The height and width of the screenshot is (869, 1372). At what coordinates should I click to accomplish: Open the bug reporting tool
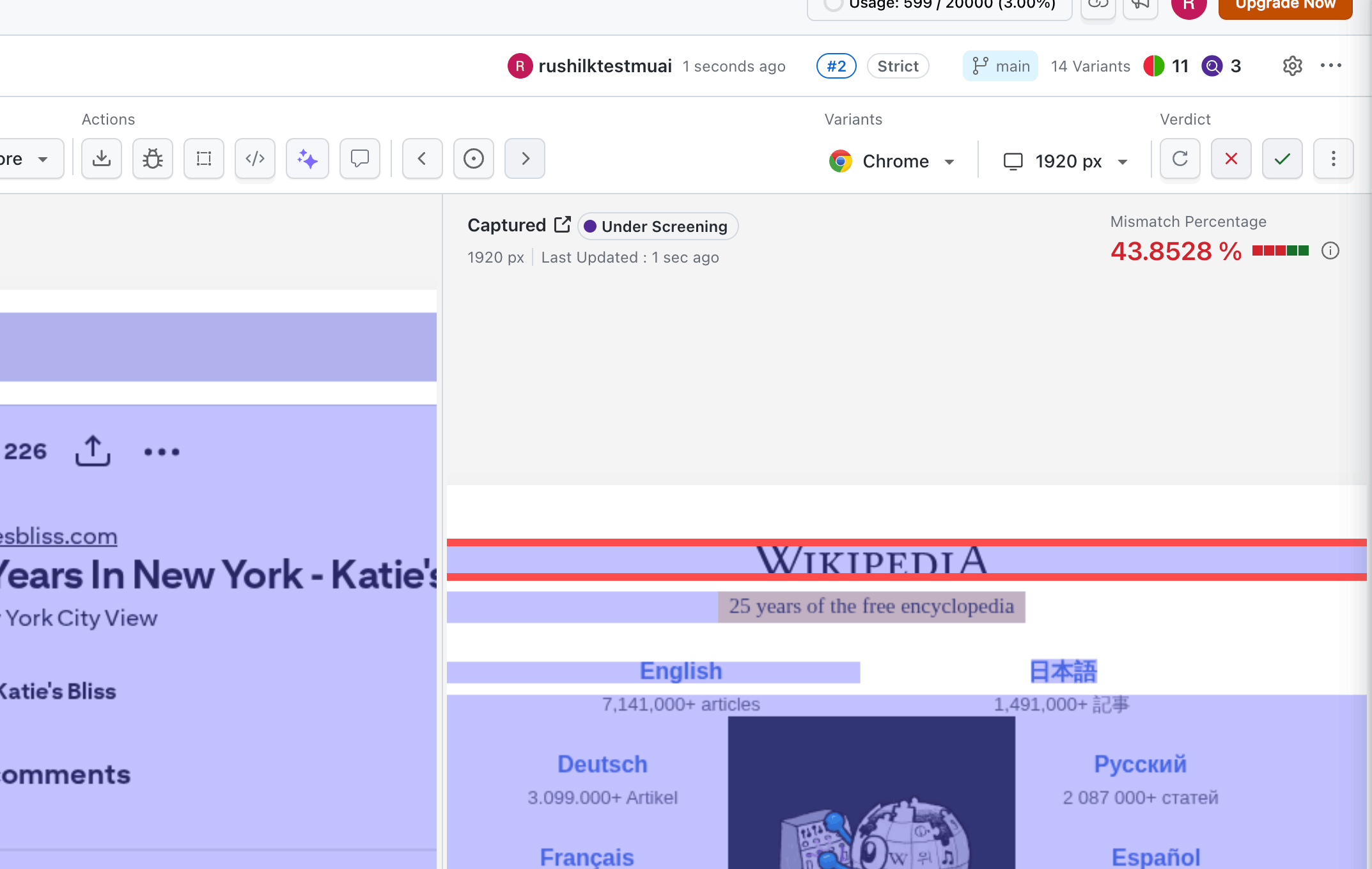pyautogui.click(x=152, y=158)
